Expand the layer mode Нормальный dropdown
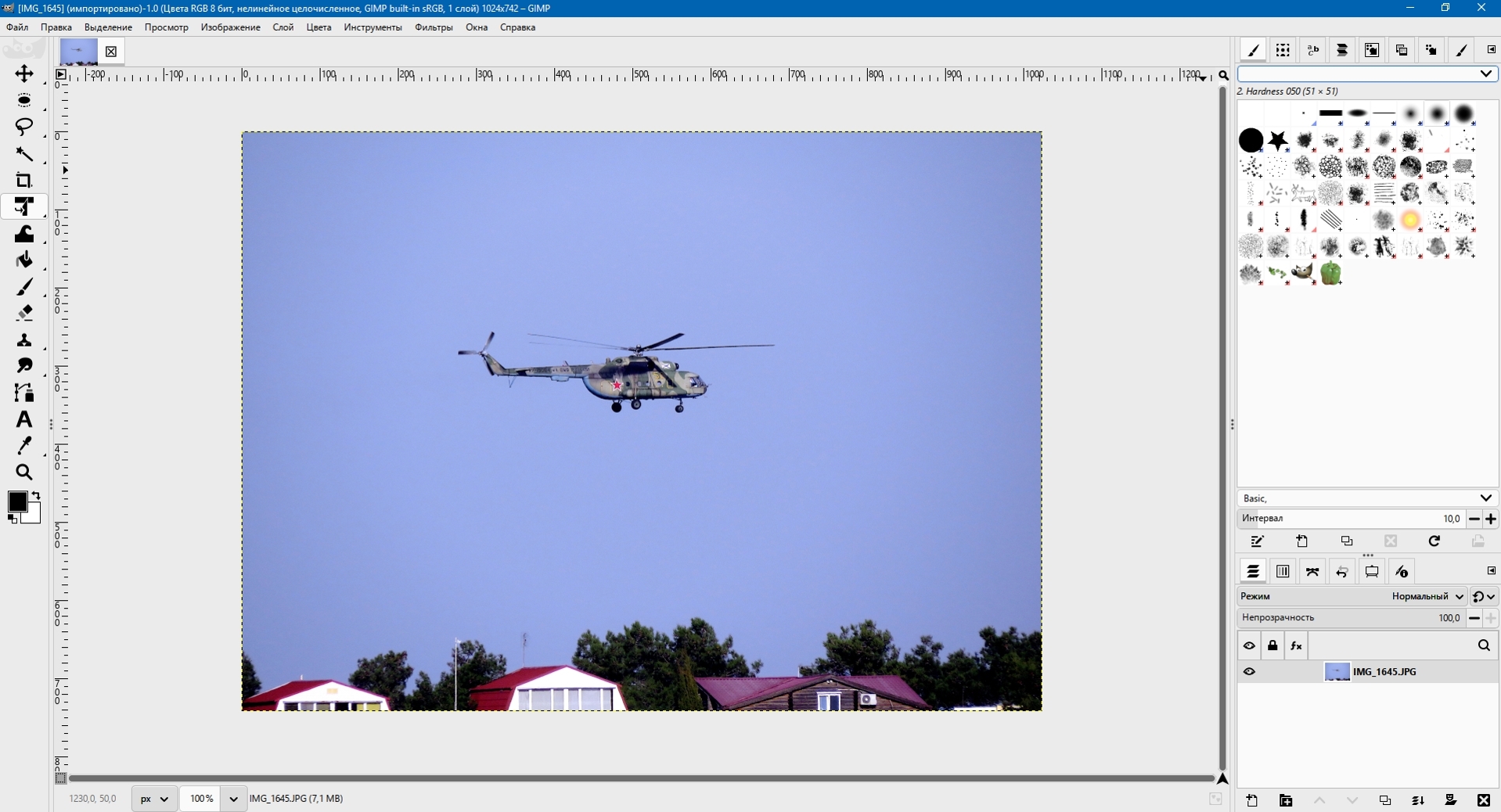The width and height of the screenshot is (1501, 812). (x=1428, y=596)
